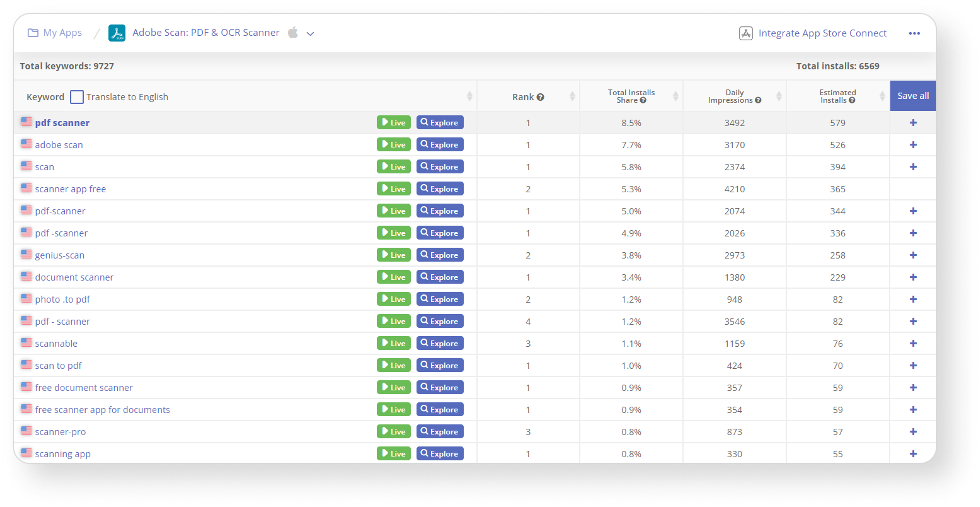Screen dimensions: 980x507
Task: Sort by Total Installs Share arrows
Action: (x=676, y=96)
